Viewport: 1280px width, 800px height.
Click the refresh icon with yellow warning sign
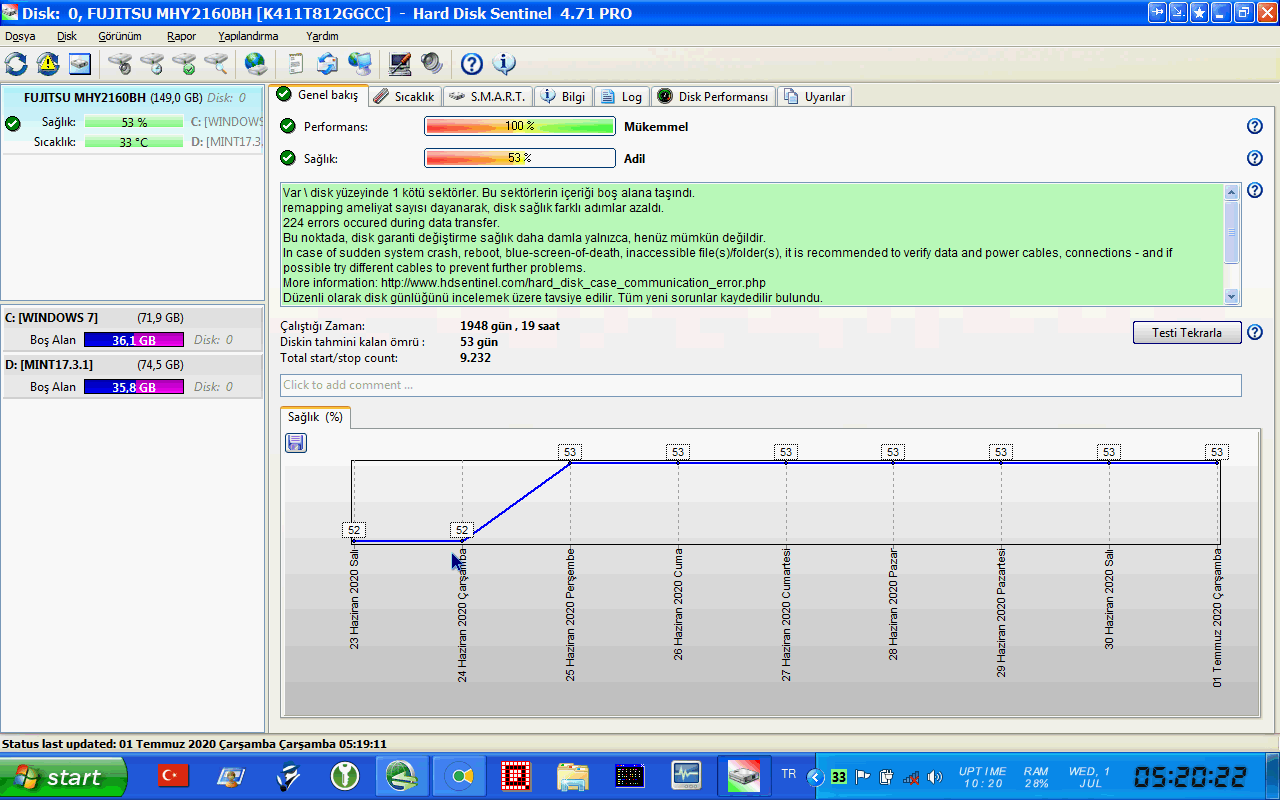click(48, 64)
